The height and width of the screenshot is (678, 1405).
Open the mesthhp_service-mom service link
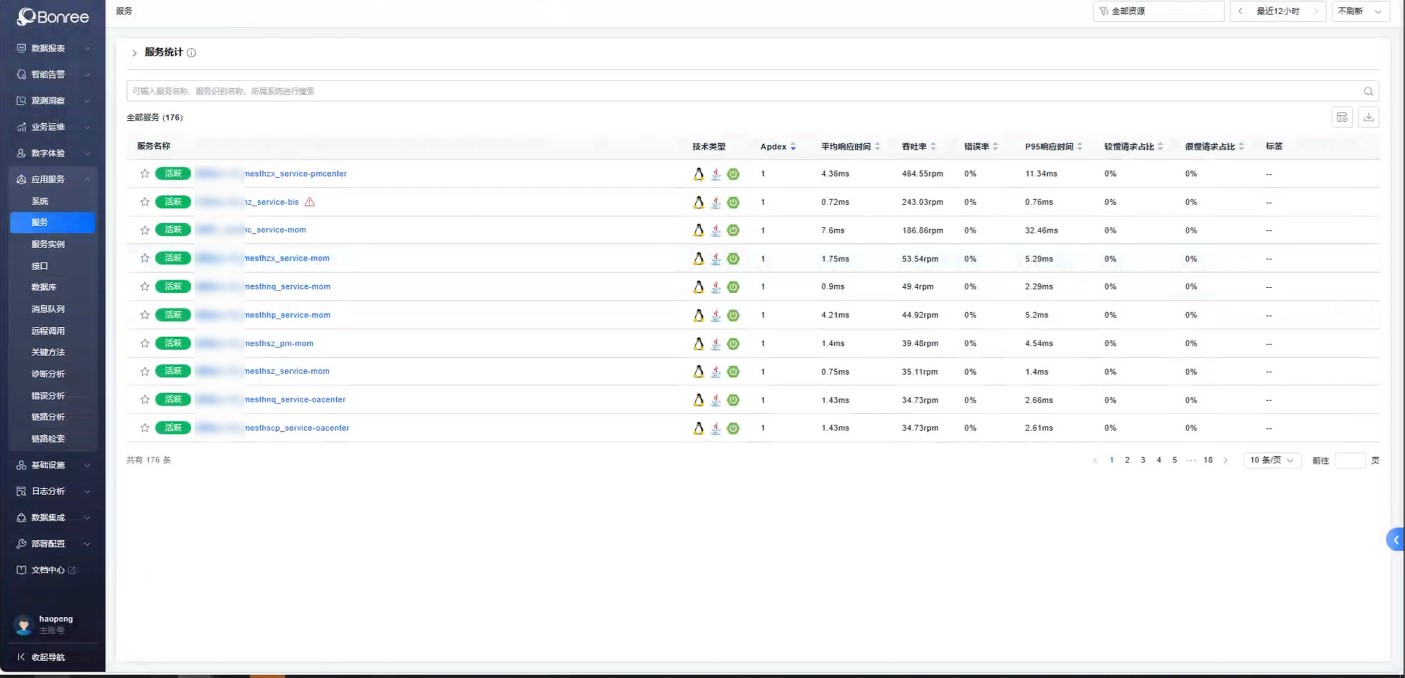pos(287,315)
